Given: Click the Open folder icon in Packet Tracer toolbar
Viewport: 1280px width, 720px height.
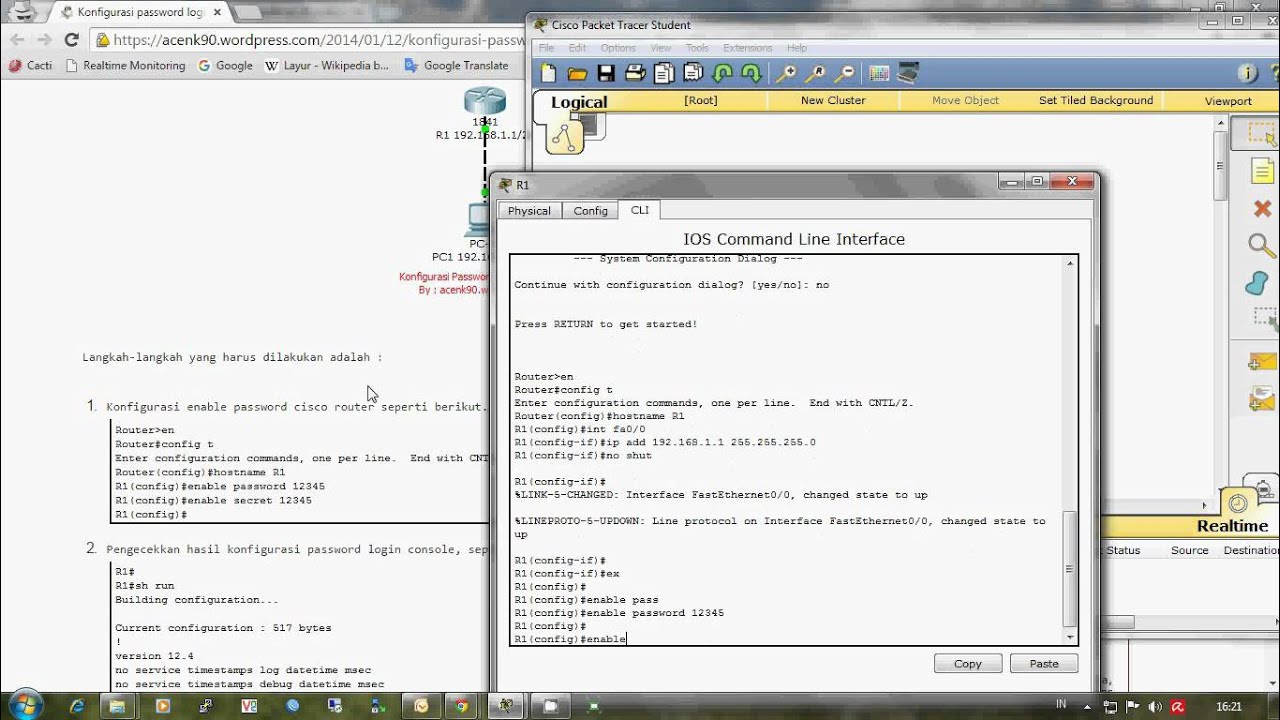Looking at the screenshot, I should point(577,73).
